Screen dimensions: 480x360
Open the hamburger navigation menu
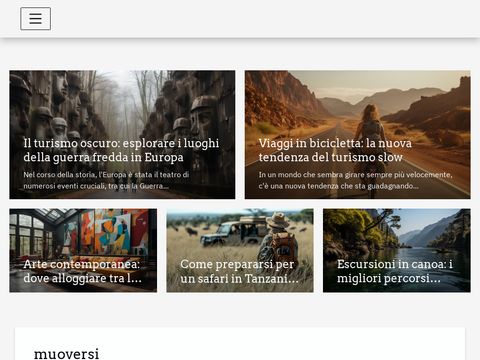point(35,19)
